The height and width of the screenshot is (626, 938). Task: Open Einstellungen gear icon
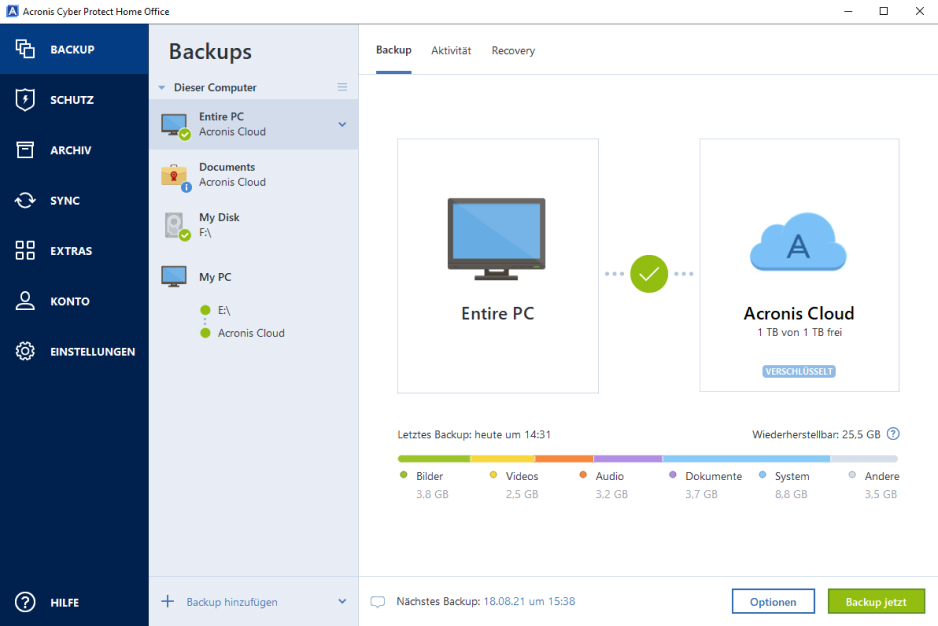pos(25,351)
